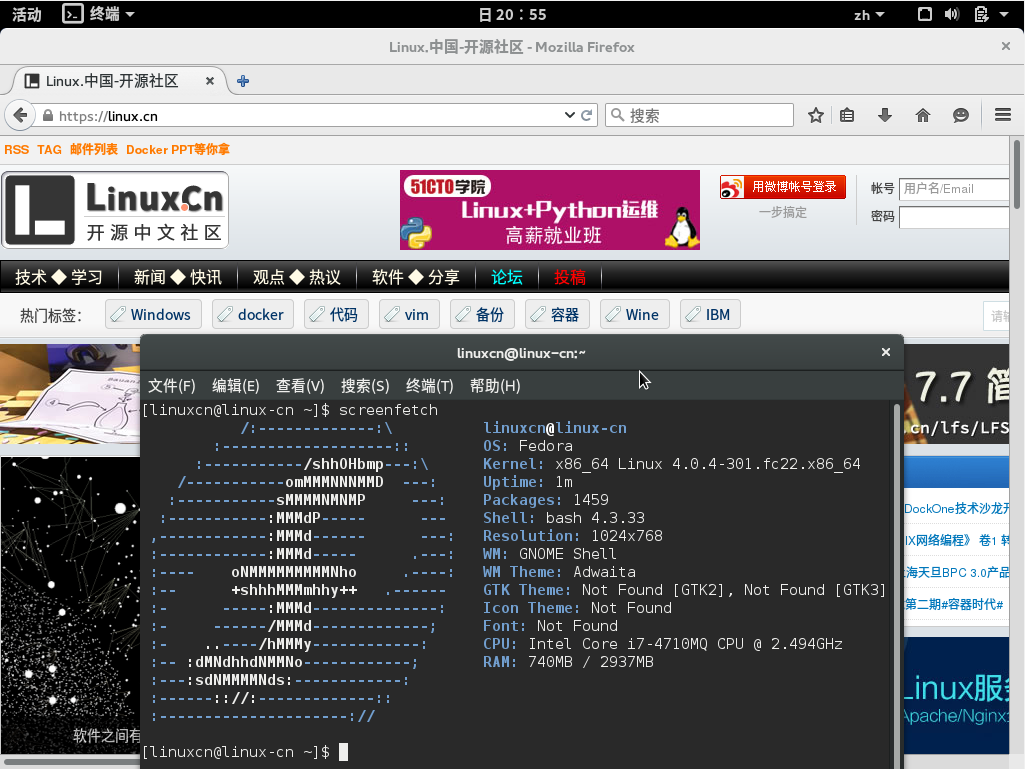The height and width of the screenshot is (769, 1025).
Task: Open a new tab with the plus icon
Action: tap(243, 81)
